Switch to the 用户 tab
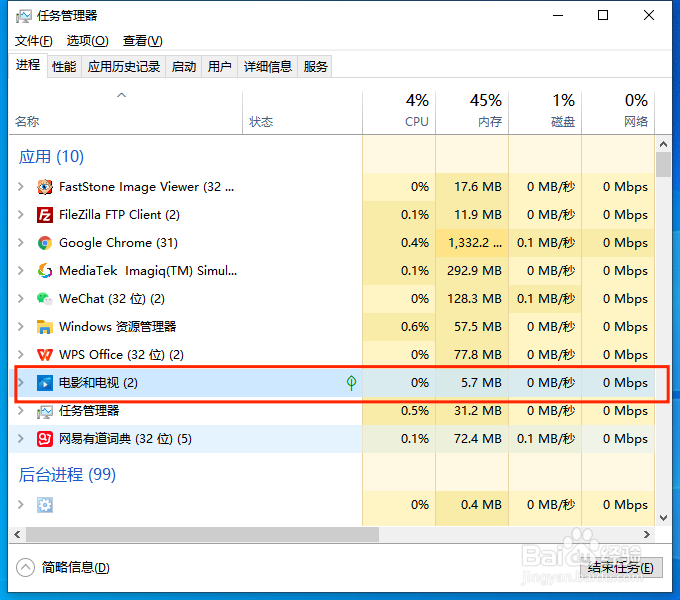This screenshot has width=680, height=600. (x=219, y=67)
